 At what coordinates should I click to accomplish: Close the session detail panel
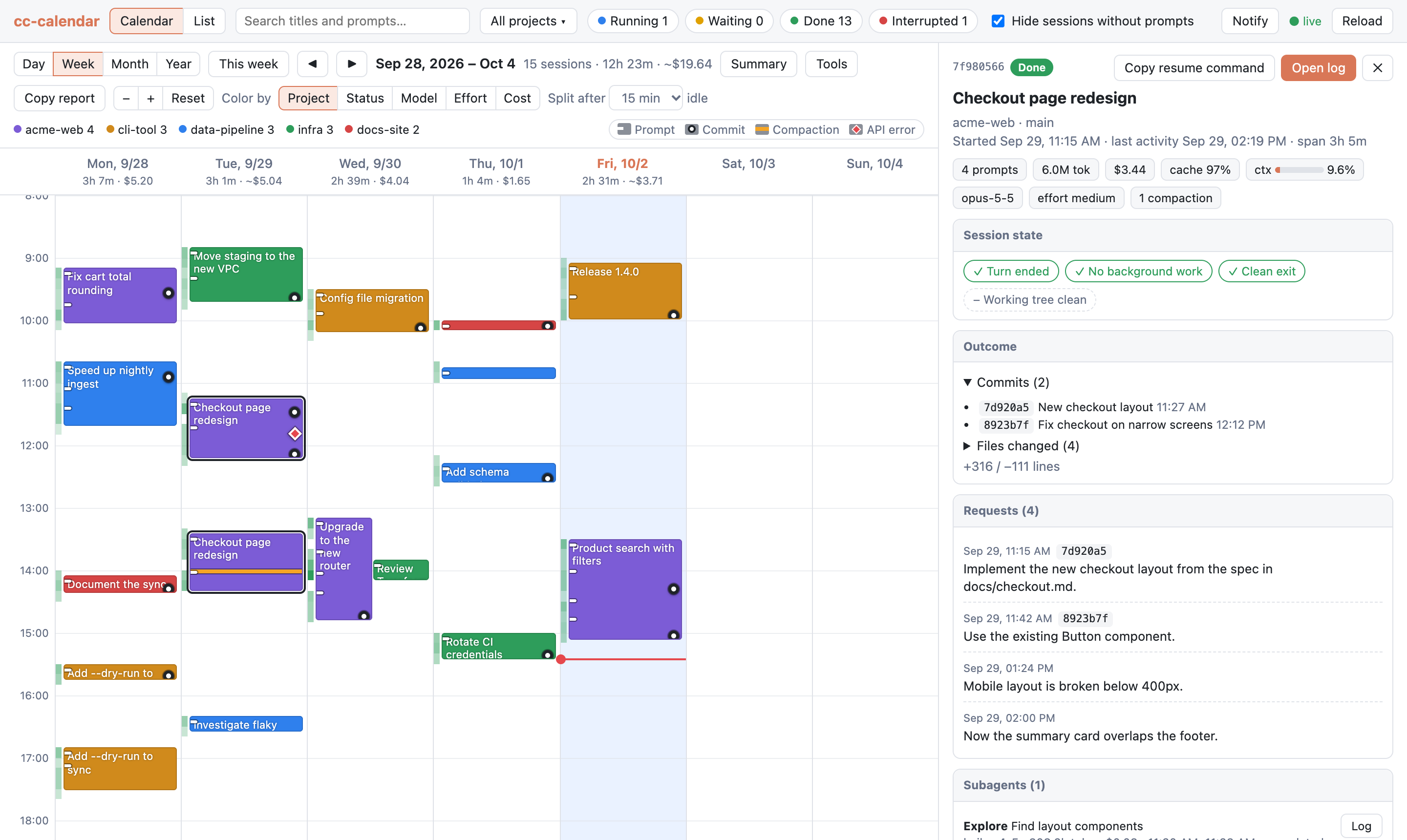click(1378, 68)
